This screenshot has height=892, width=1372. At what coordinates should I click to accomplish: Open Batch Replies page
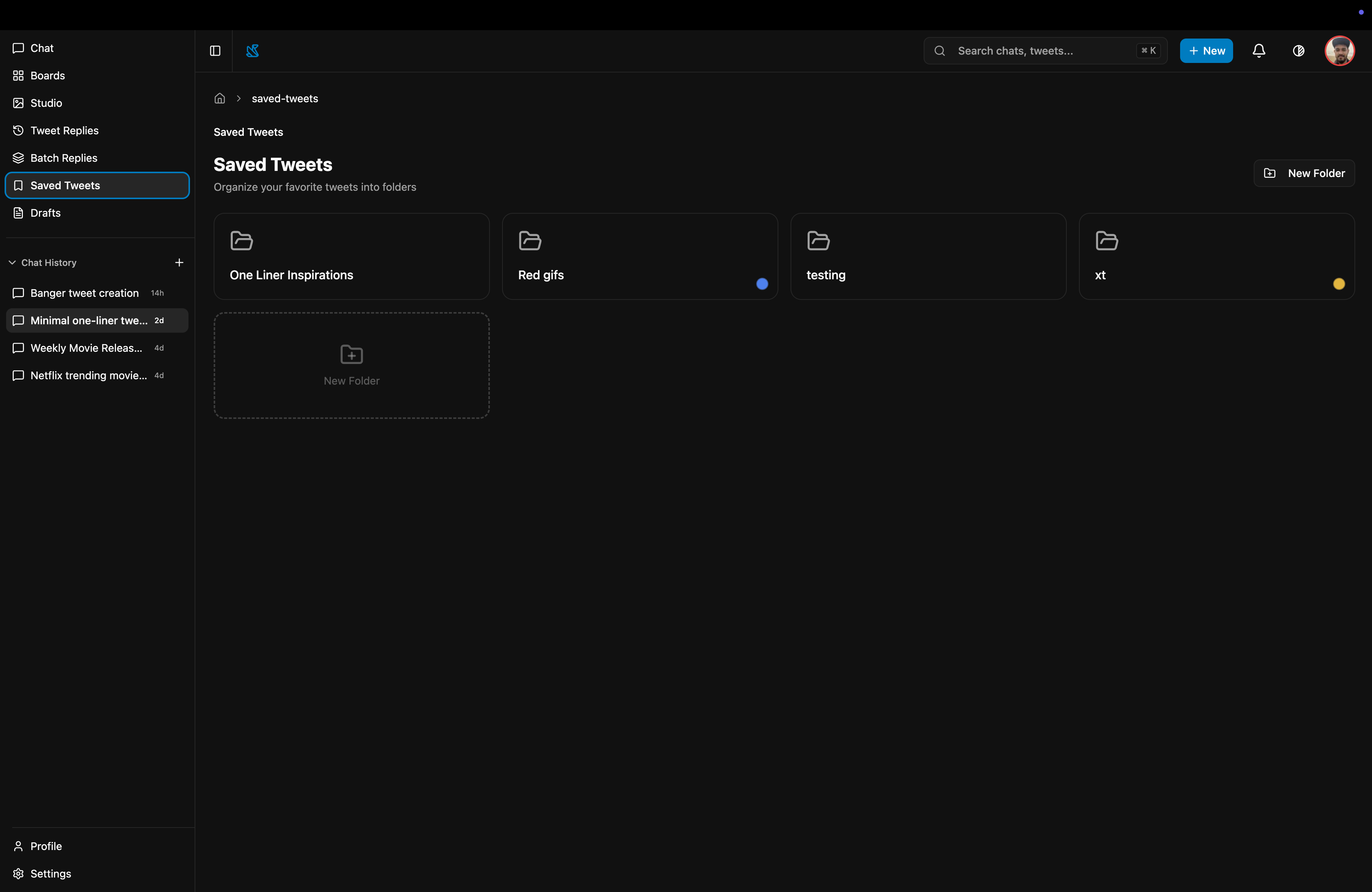pyautogui.click(x=63, y=158)
